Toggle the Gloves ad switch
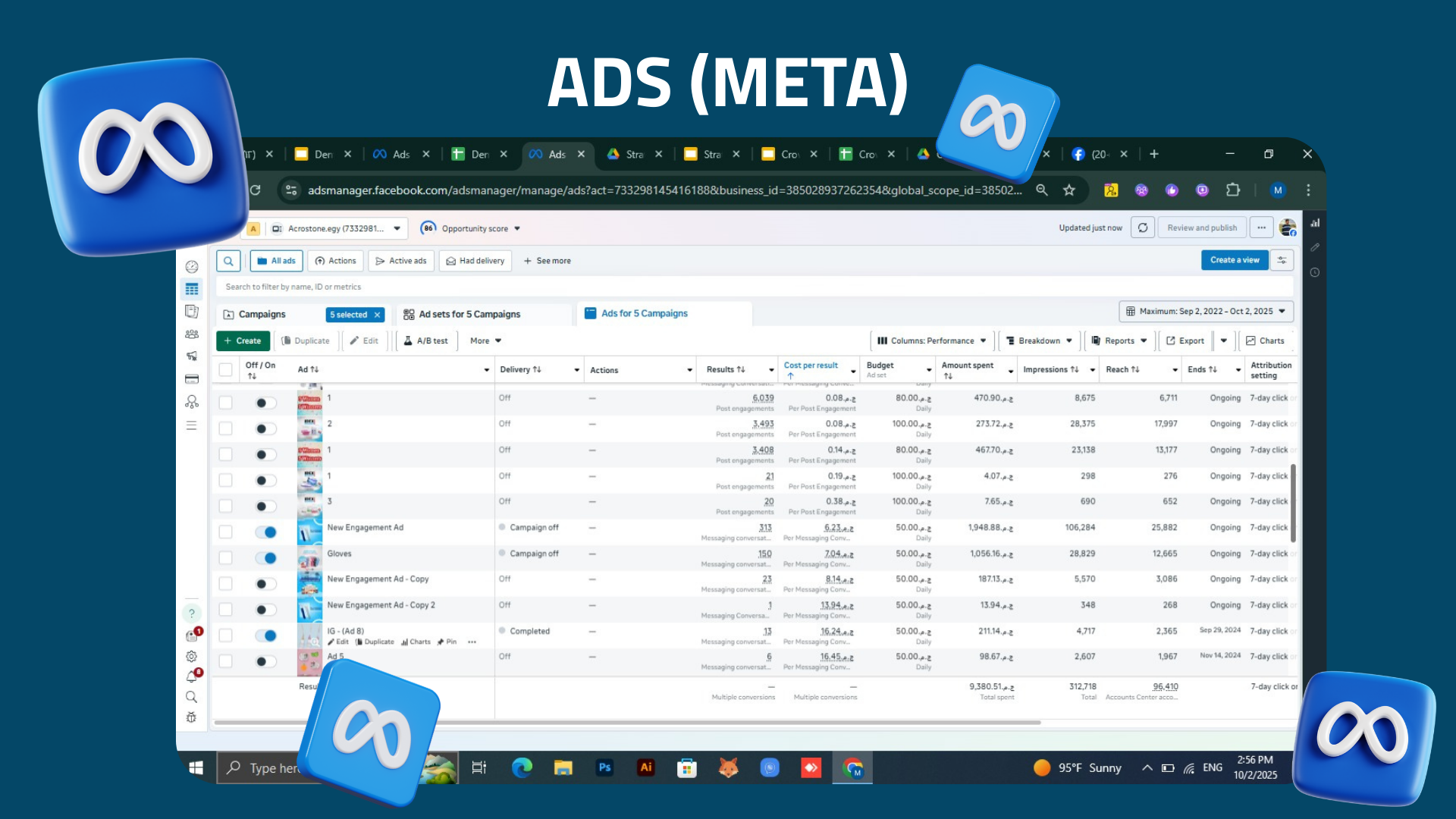The image size is (1456, 819). [x=265, y=557]
